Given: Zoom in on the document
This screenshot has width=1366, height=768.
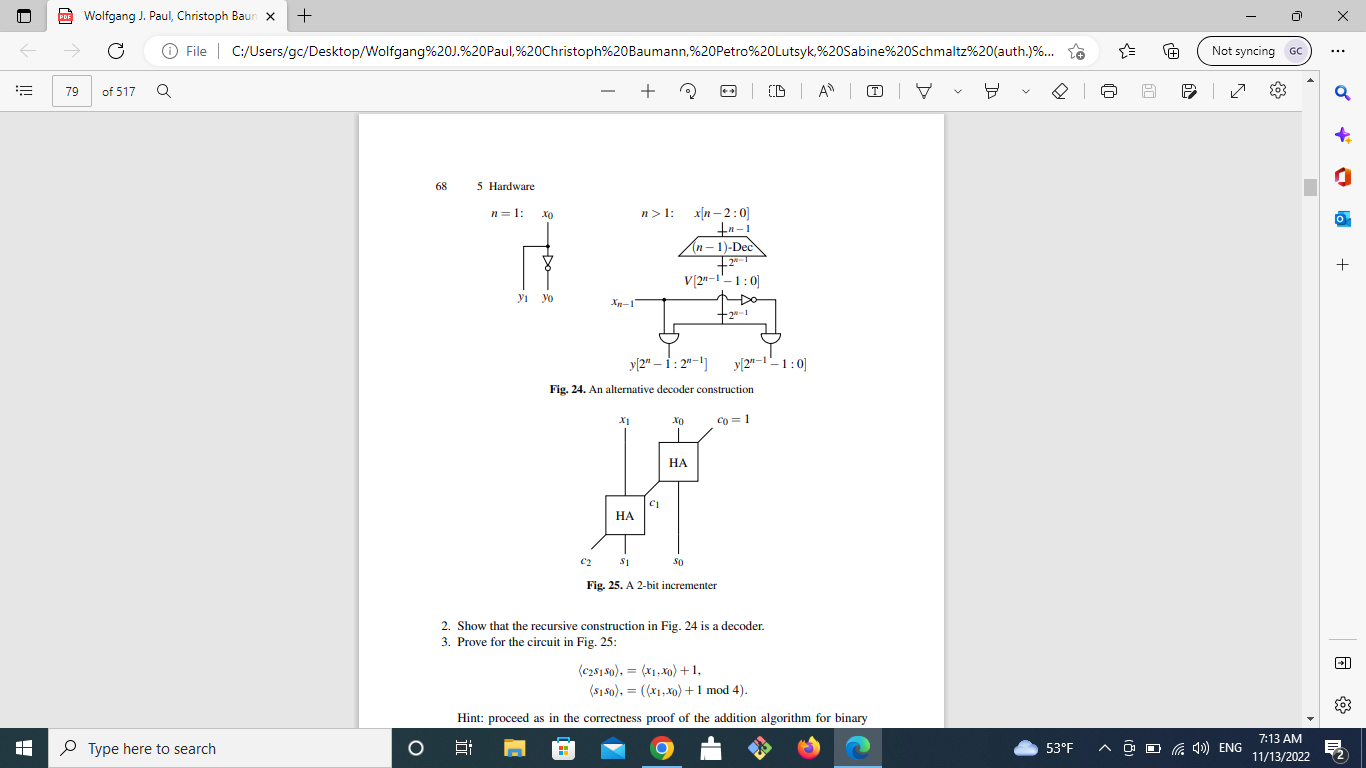Looking at the screenshot, I should [649, 90].
